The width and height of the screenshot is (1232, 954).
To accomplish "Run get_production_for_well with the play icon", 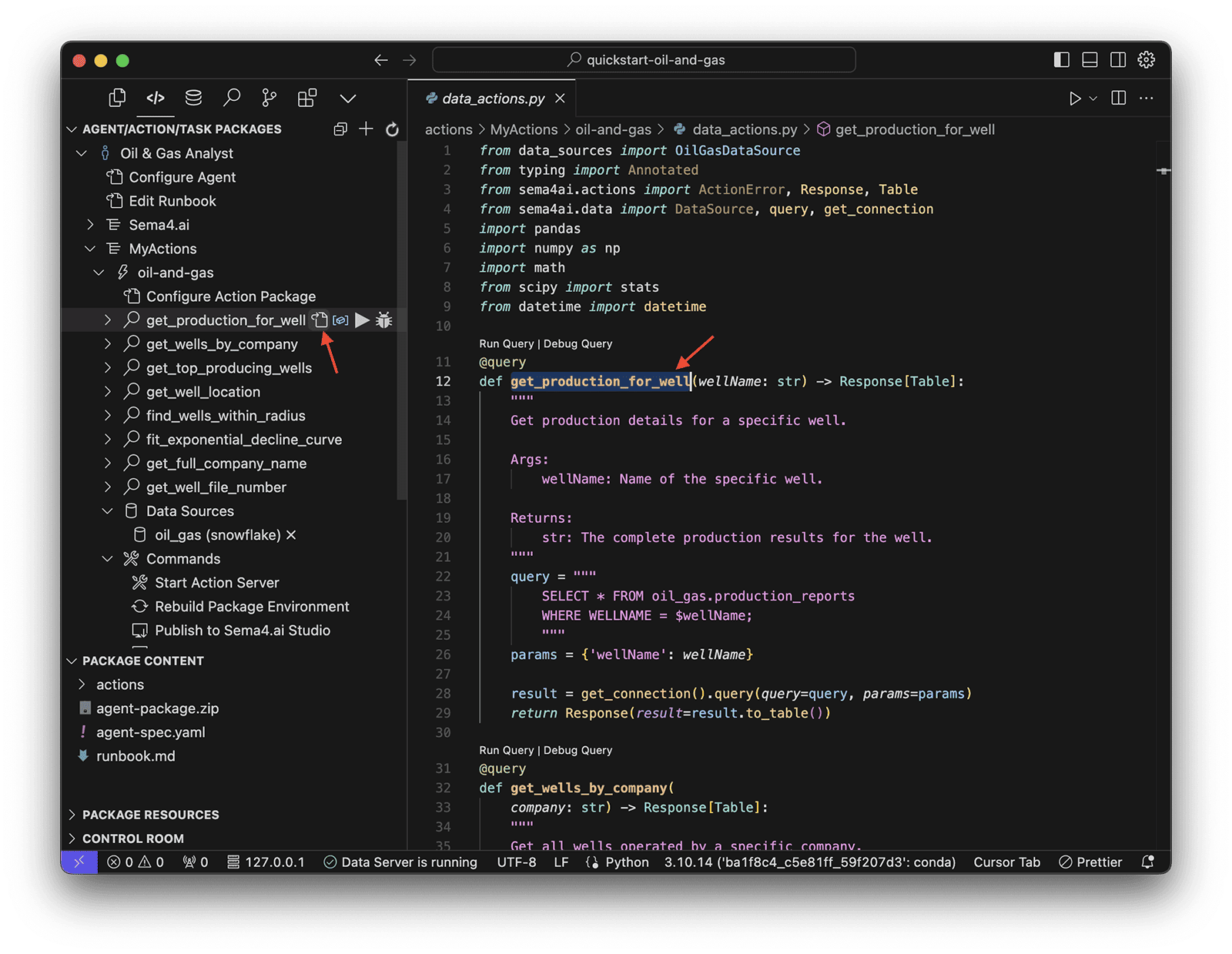I will 362,320.
